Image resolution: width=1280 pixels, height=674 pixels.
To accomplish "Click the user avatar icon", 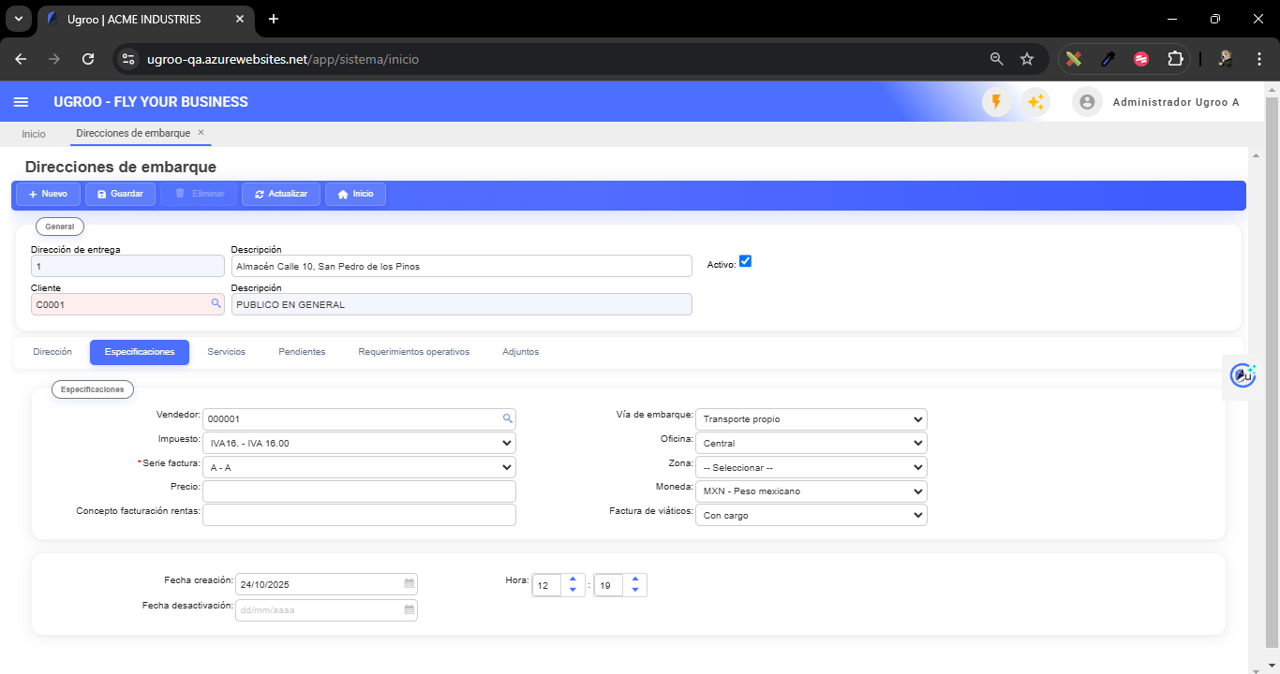I will point(1087,102).
